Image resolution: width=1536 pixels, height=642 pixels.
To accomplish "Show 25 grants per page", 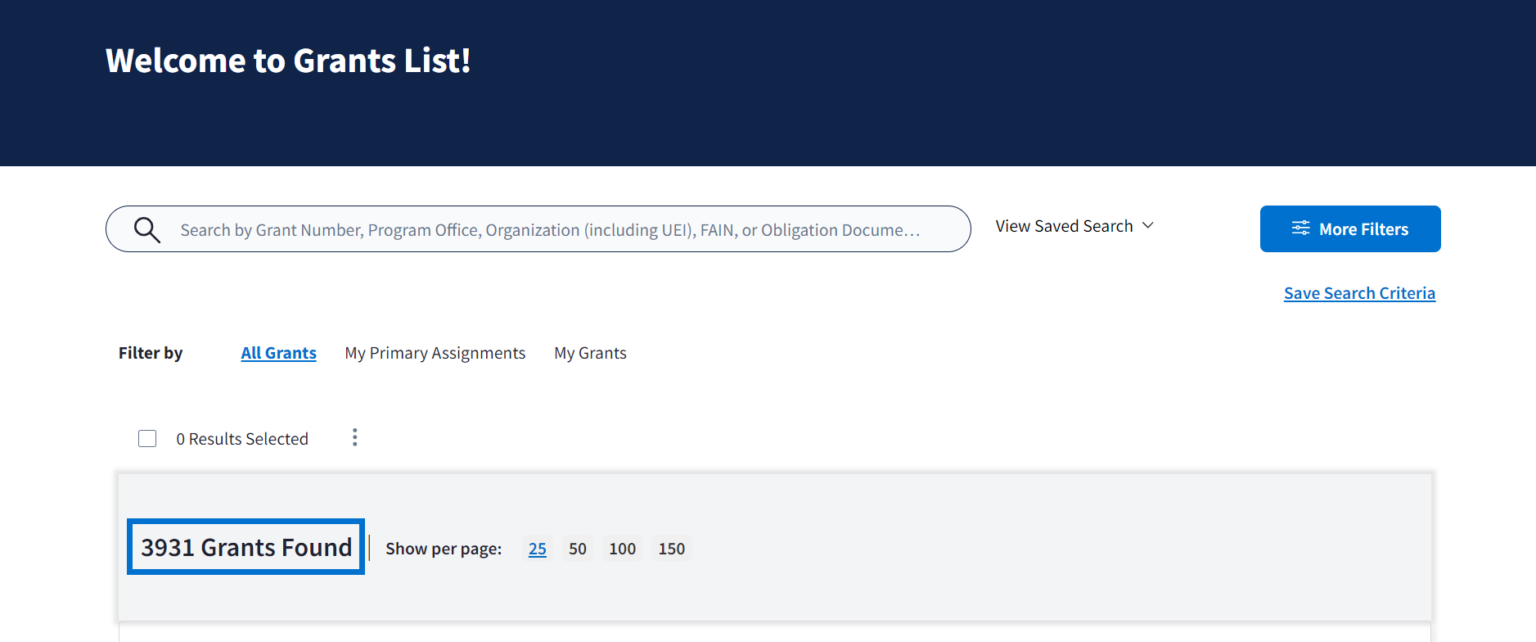I will 537,548.
